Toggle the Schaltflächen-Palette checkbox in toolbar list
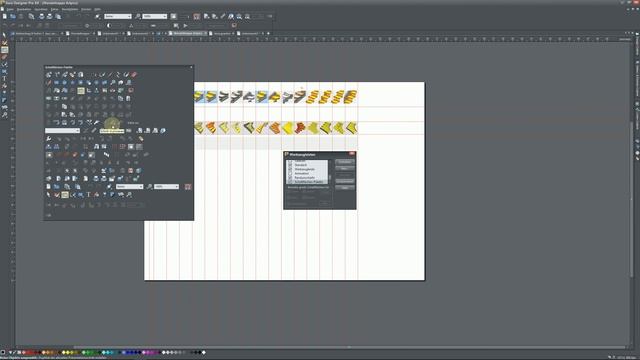640x360 pixels. (290, 182)
